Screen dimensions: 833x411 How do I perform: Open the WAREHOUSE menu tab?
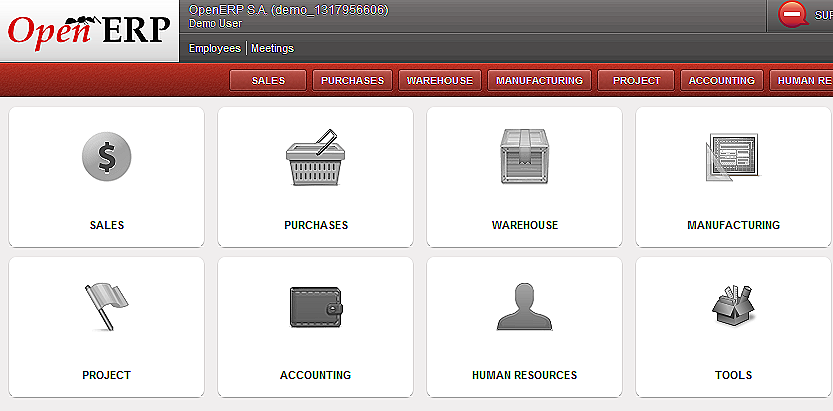pyautogui.click(x=440, y=81)
